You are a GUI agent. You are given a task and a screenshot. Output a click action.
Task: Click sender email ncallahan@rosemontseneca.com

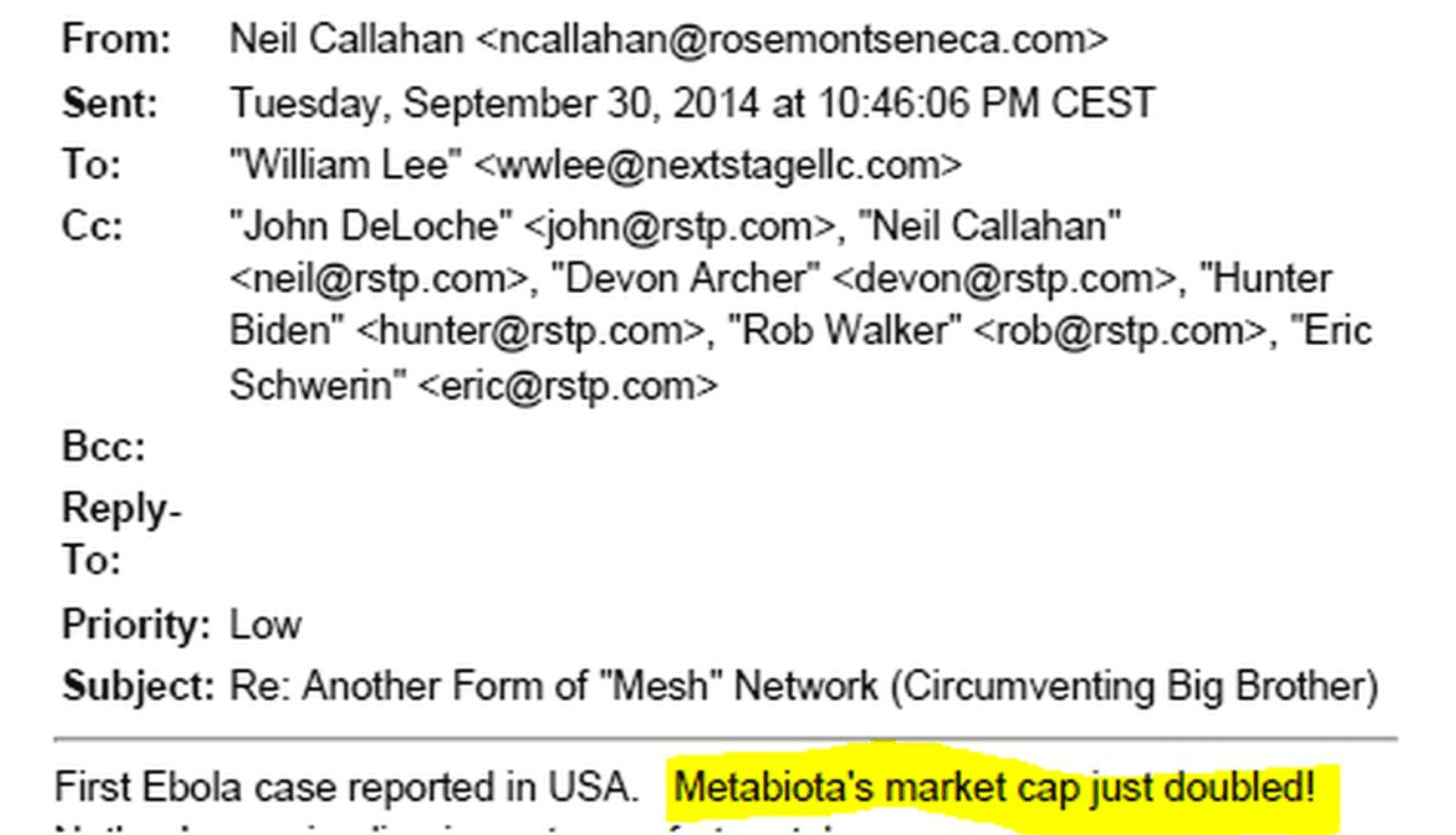pyautogui.click(x=792, y=40)
